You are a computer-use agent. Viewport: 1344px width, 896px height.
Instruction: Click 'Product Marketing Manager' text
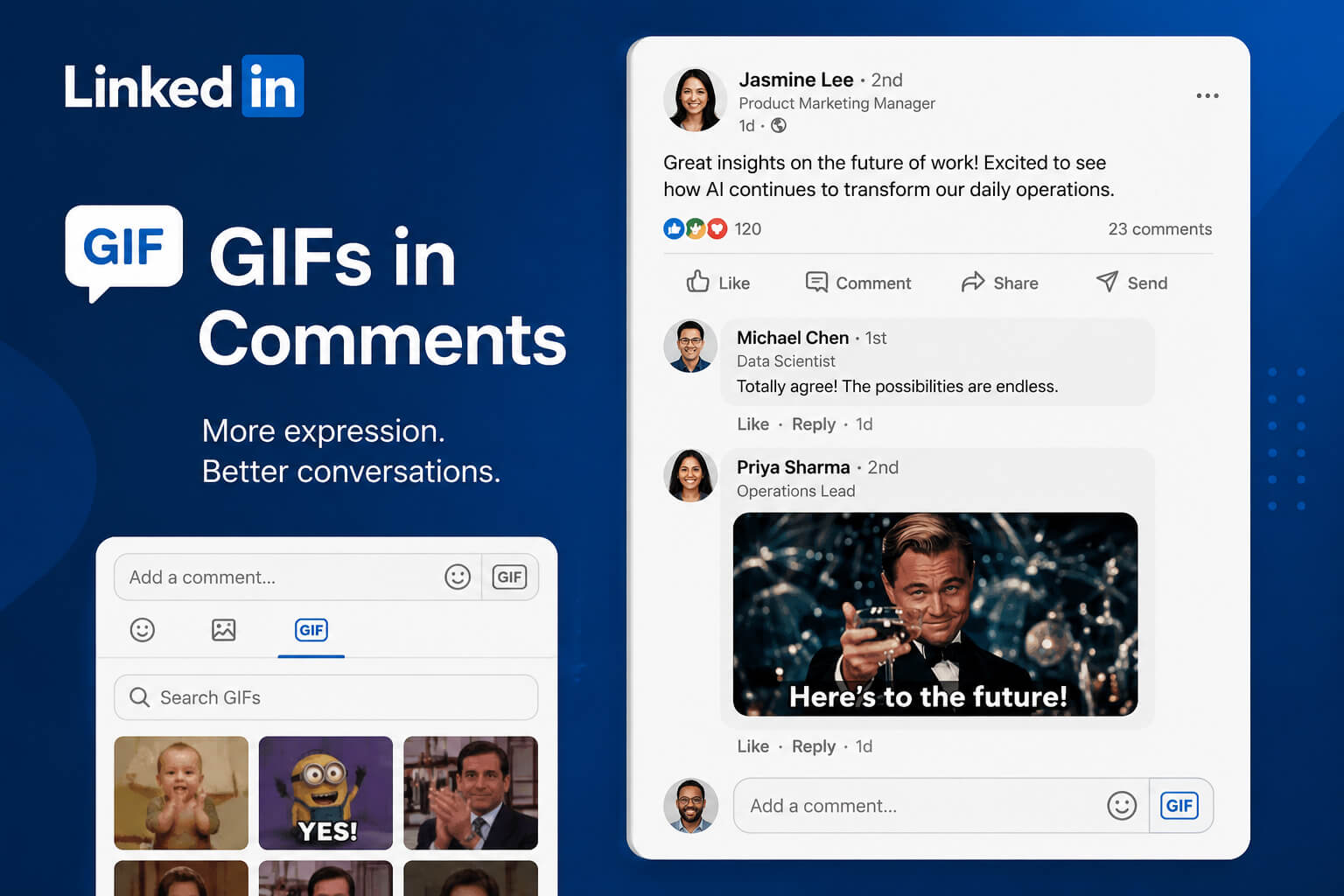(836, 103)
